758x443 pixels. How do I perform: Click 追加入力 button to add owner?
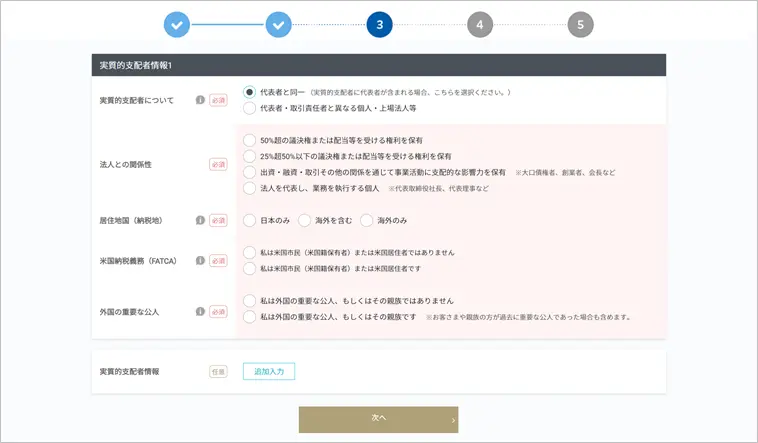click(268, 371)
